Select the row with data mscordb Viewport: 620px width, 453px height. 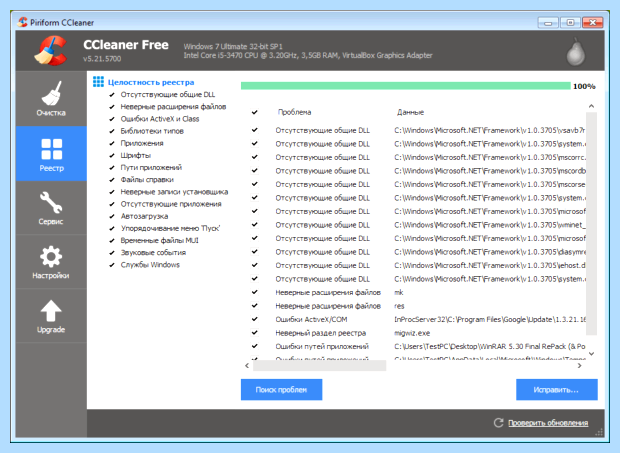(418, 171)
